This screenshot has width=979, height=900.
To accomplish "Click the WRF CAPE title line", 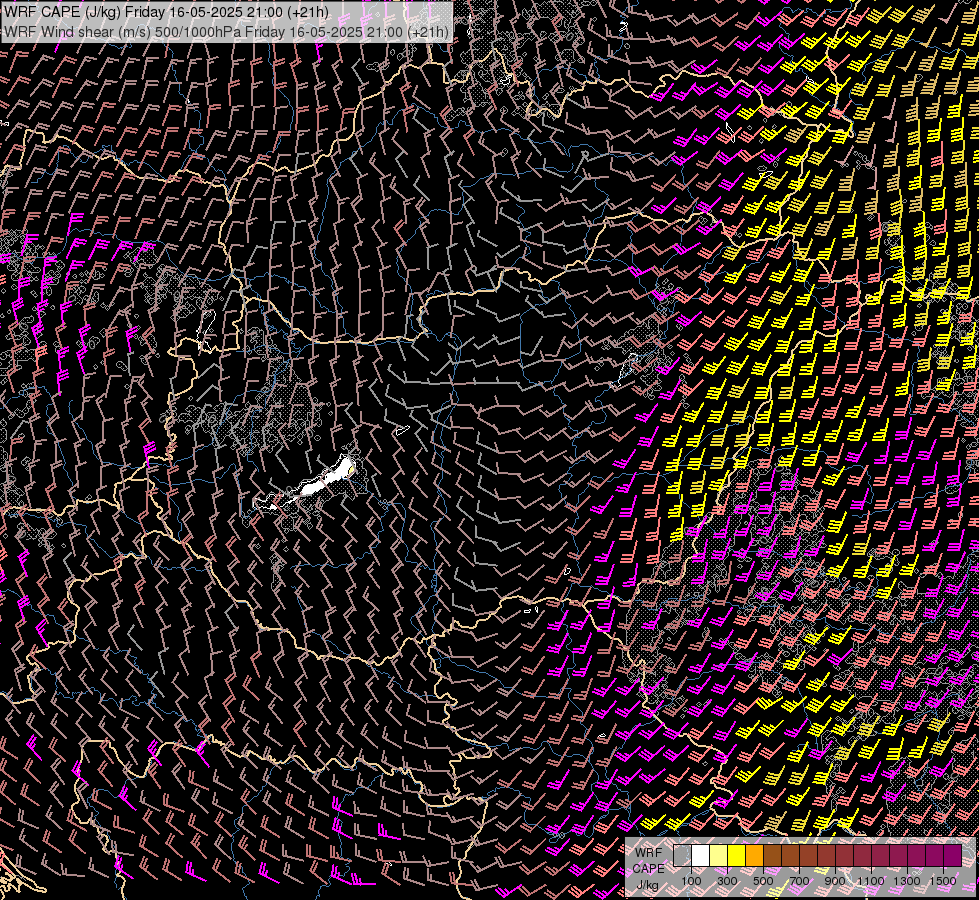I will [x=166, y=12].
